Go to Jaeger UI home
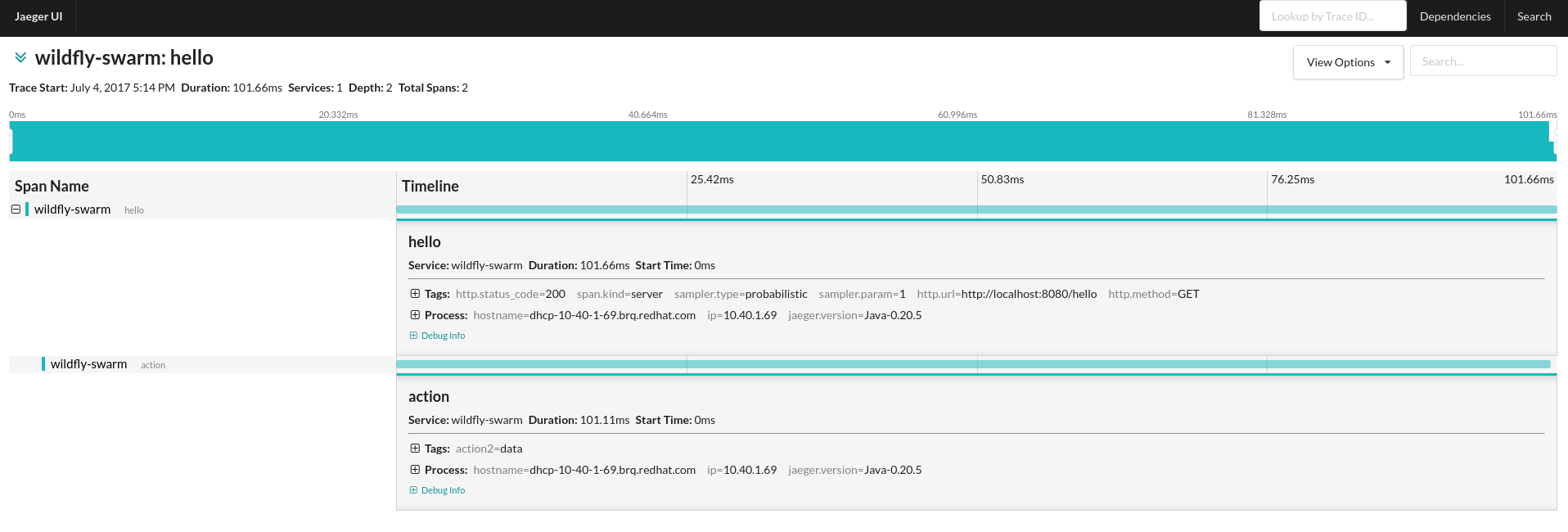The image size is (1568, 532). (38, 16)
